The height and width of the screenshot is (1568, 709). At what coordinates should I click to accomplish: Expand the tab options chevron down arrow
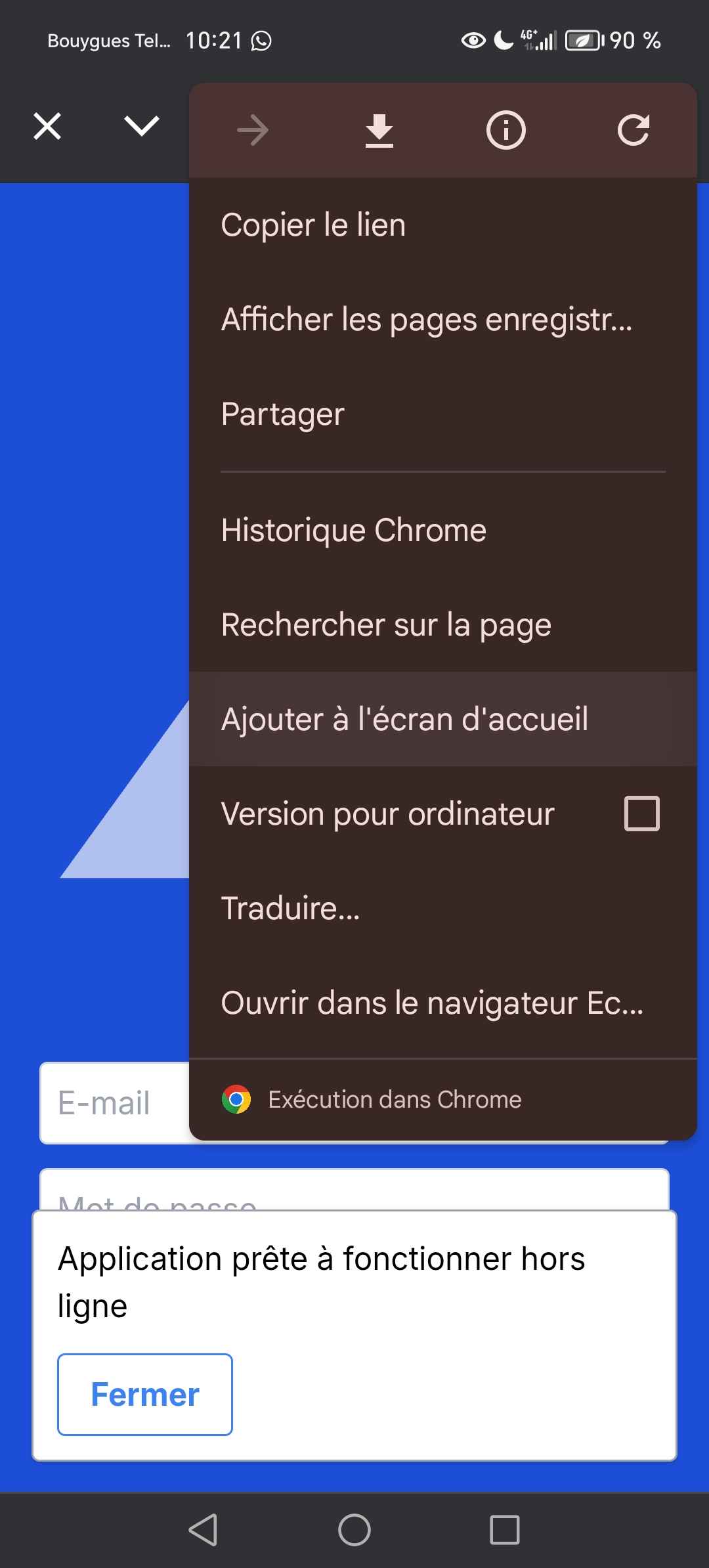pos(142,126)
